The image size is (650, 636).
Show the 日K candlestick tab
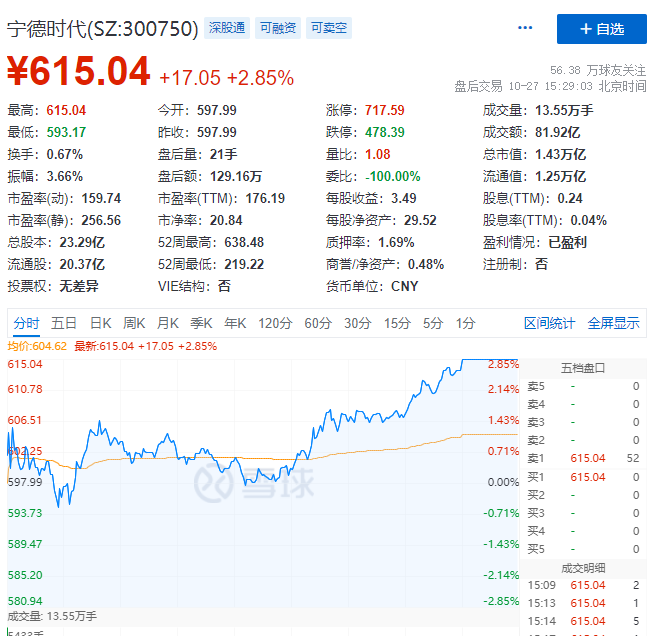pyautogui.click(x=100, y=323)
